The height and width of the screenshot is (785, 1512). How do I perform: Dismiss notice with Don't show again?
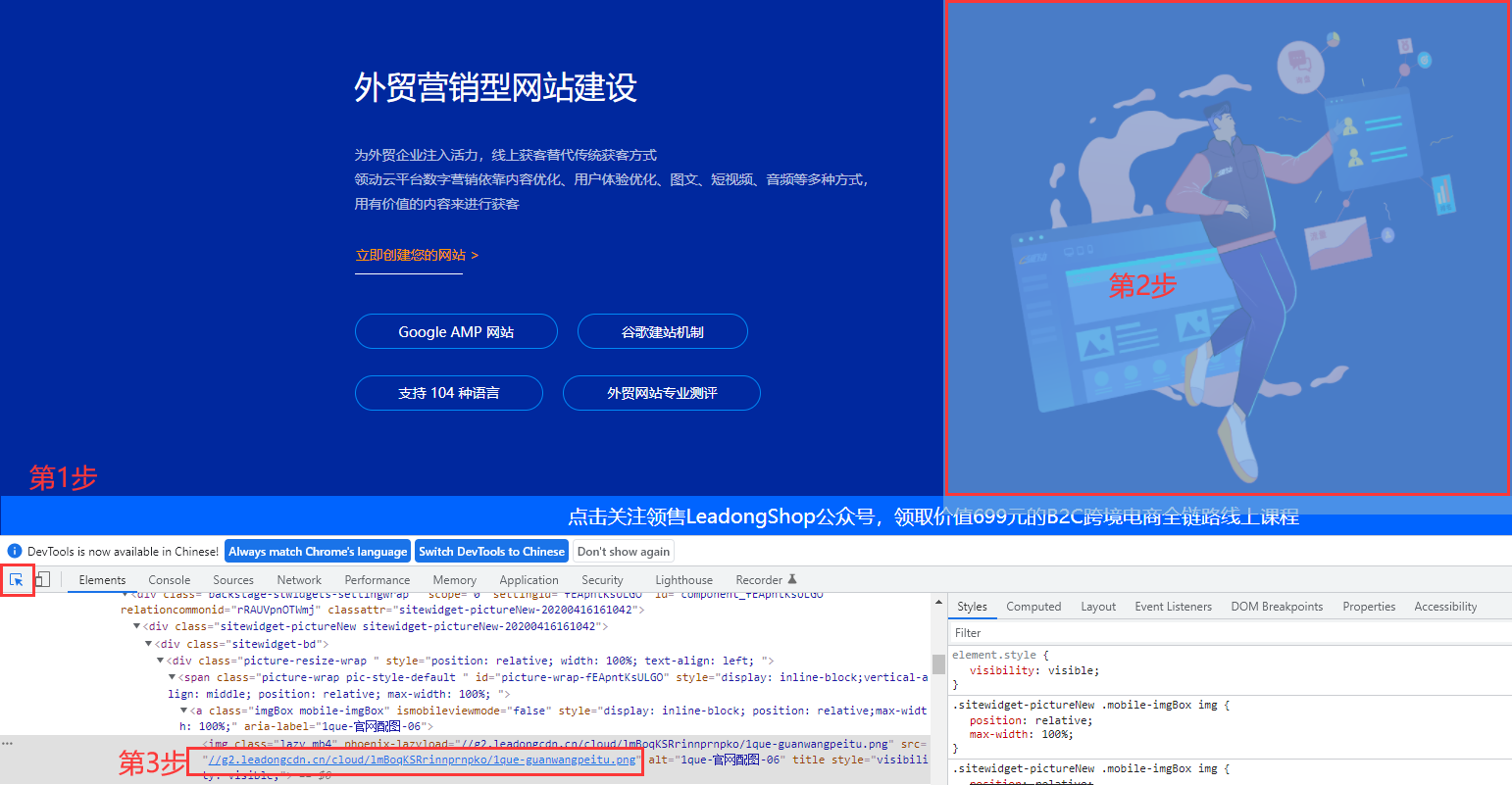point(624,552)
